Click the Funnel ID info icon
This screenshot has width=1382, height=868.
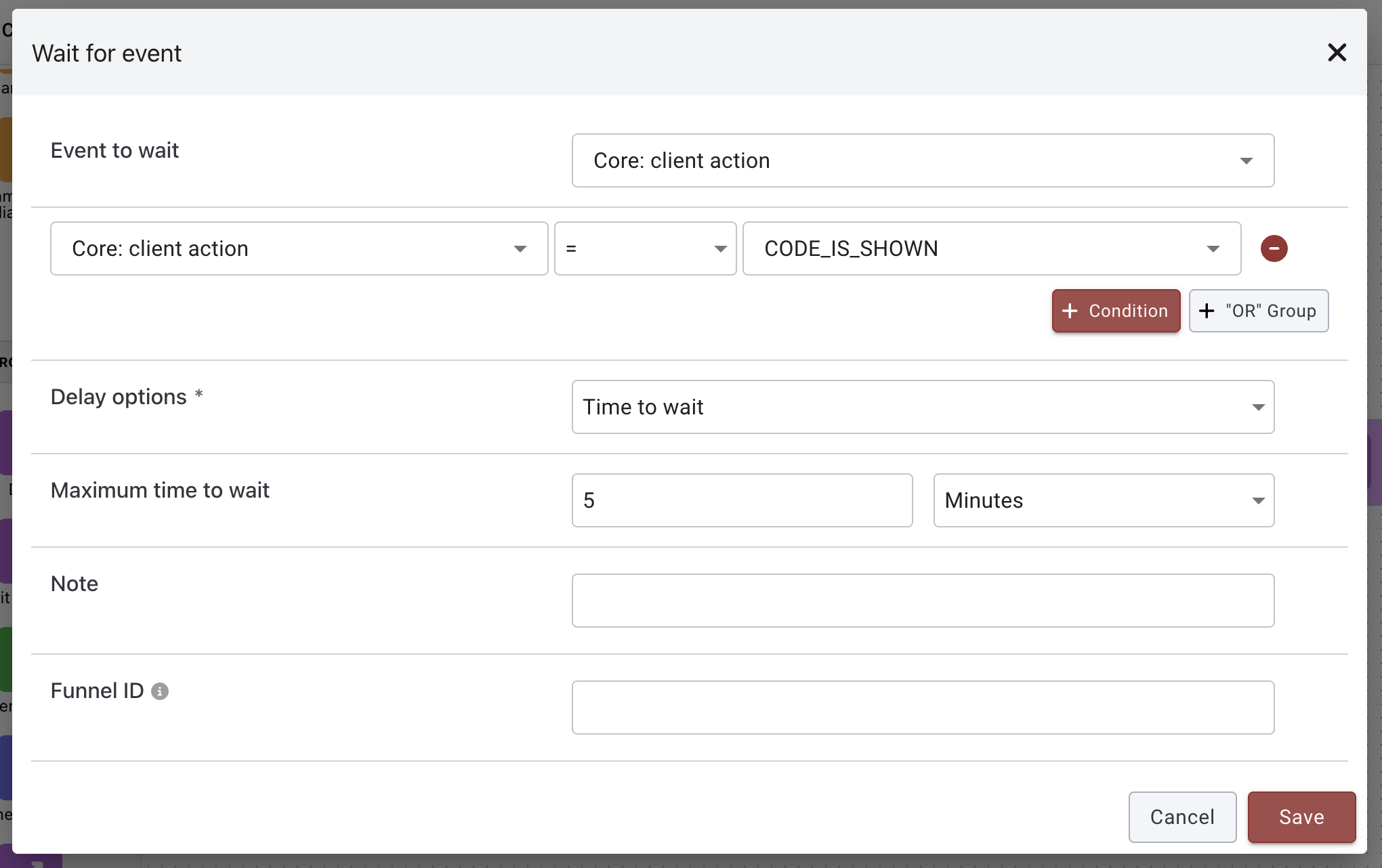(160, 691)
